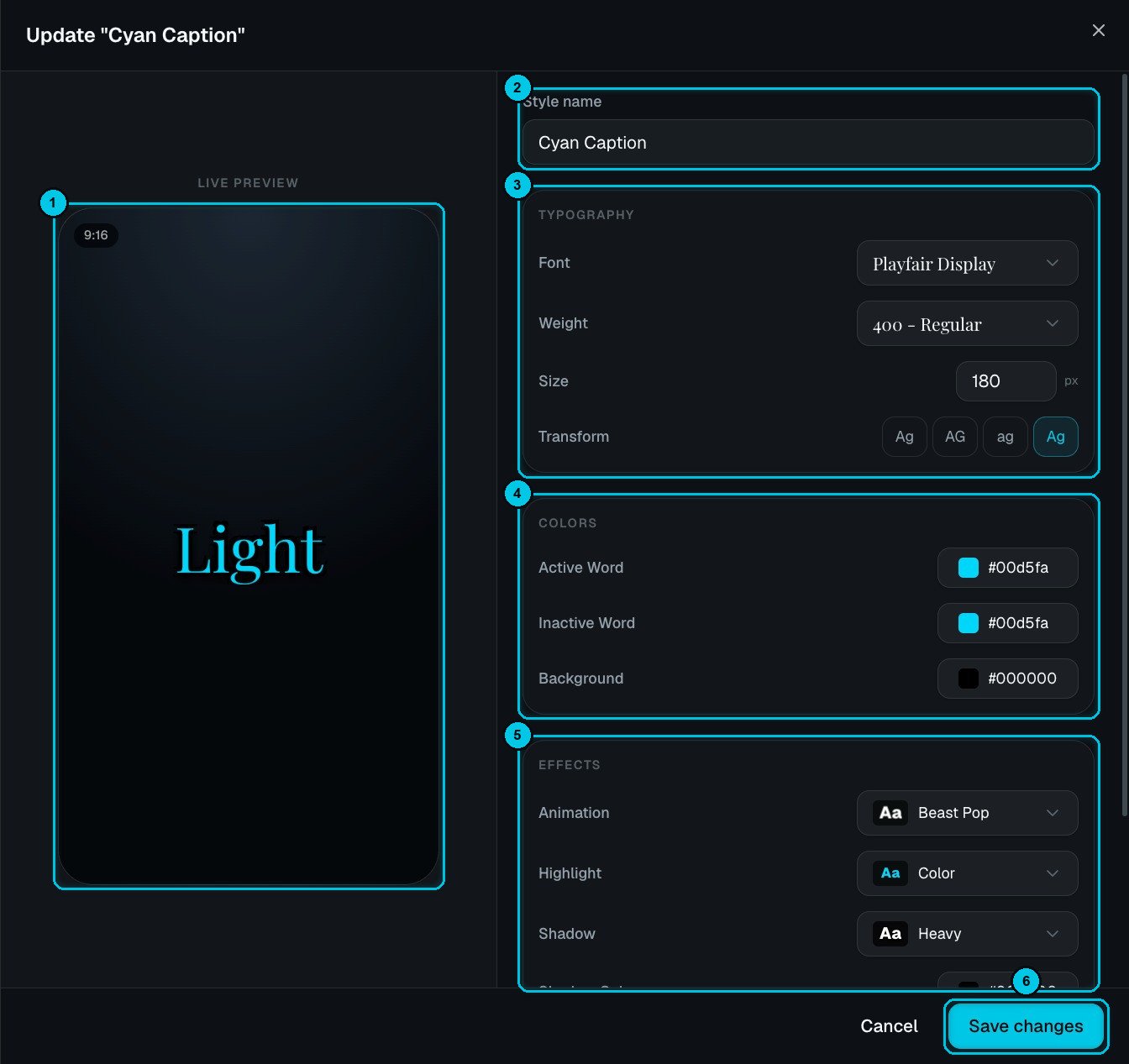This screenshot has height=1064, width=1129.
Task: Click the cyan Aa icon beside Color
Action: tap(890, 873)
